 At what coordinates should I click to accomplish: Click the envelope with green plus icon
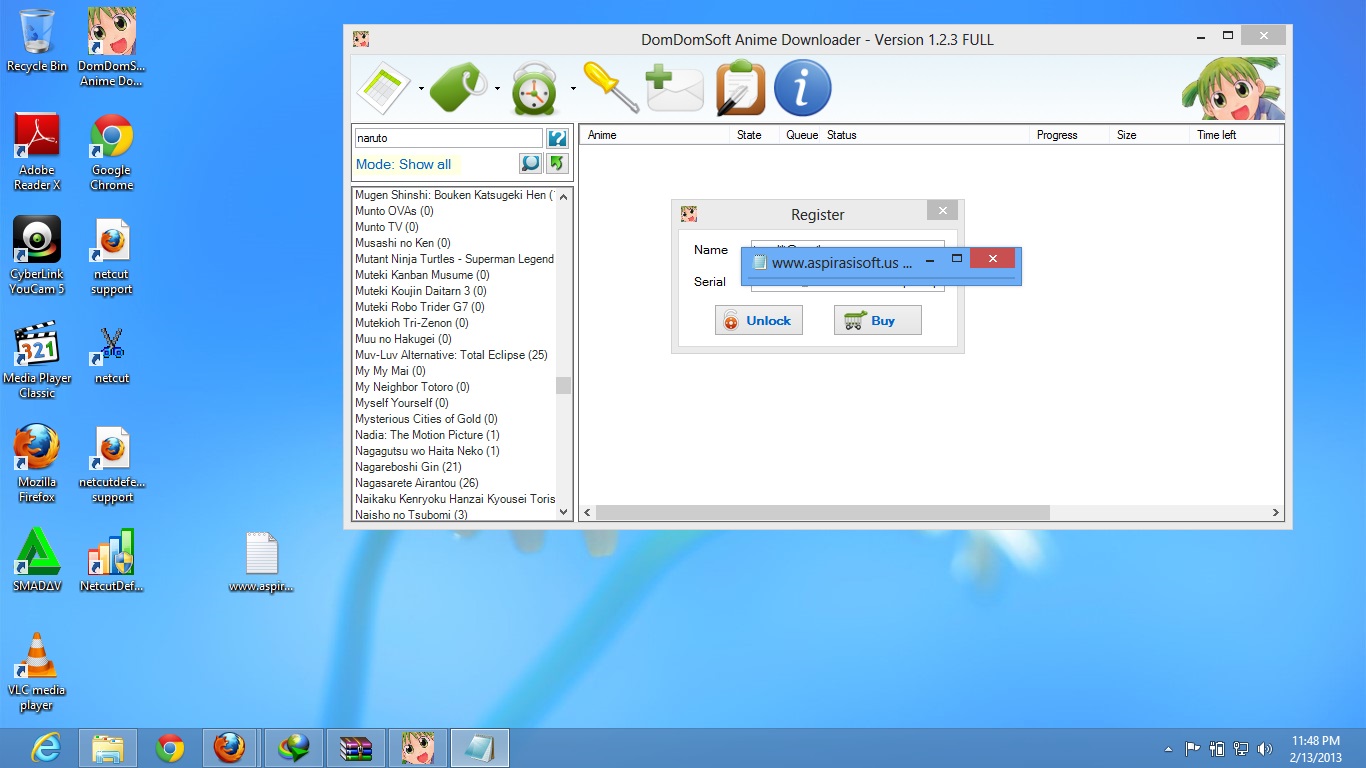[674, 88]
